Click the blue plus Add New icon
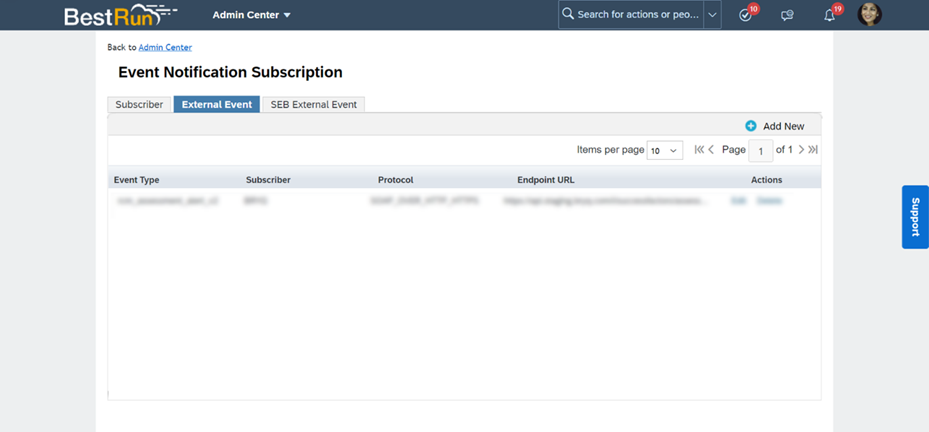Viewport: 929px width, 432px height. click(x=751, y=126)
